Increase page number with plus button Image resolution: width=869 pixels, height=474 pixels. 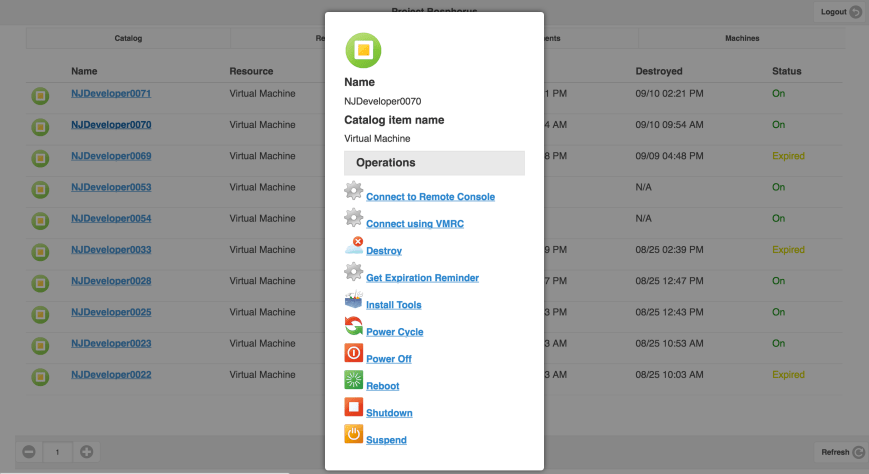click(87, 452)
